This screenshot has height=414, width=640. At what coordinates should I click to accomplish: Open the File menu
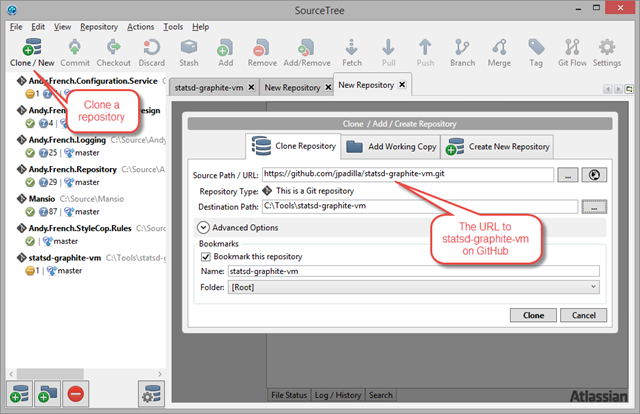(x=16, y=27)
